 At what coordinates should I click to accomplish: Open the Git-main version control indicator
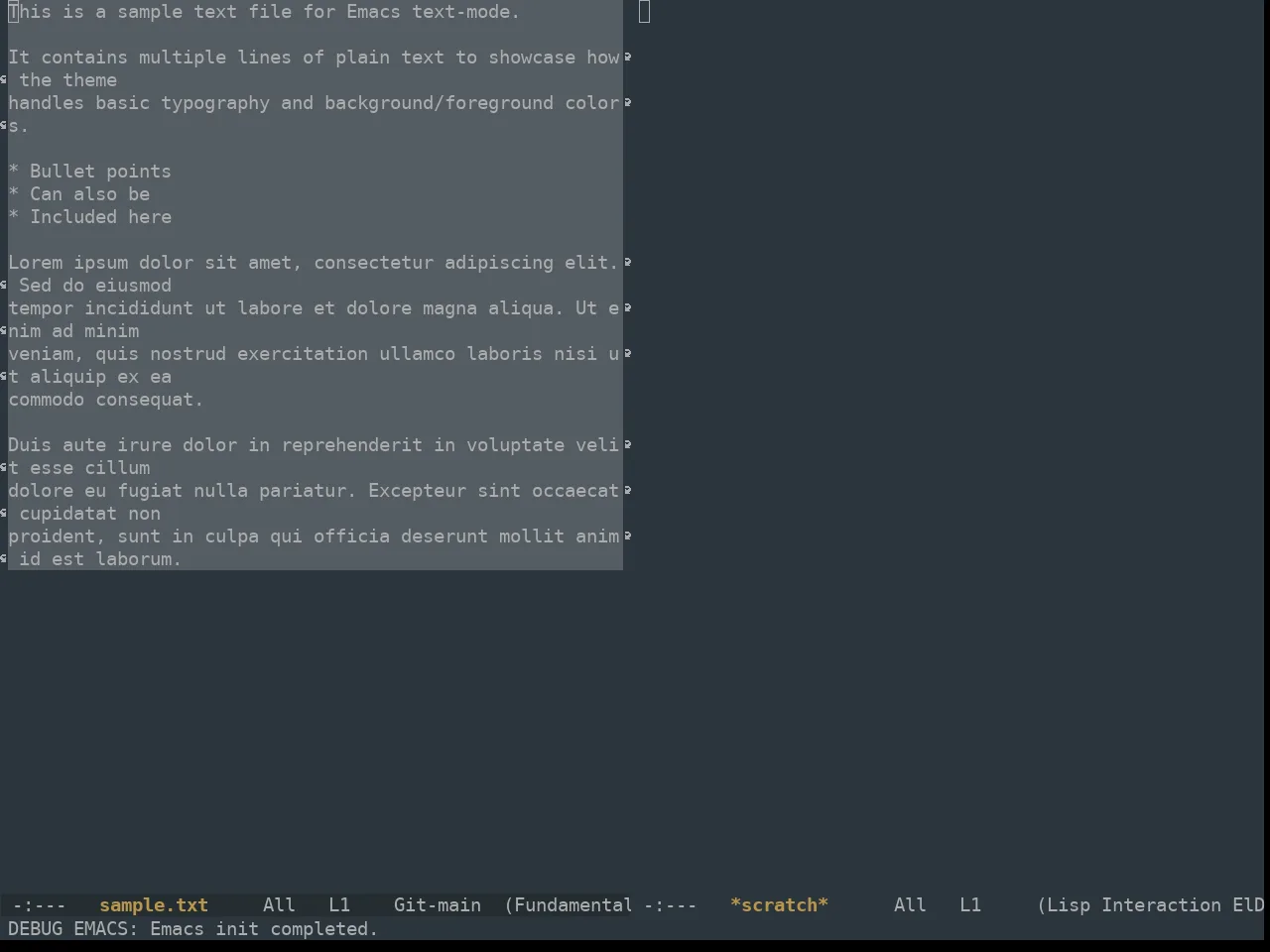point(438,904)
